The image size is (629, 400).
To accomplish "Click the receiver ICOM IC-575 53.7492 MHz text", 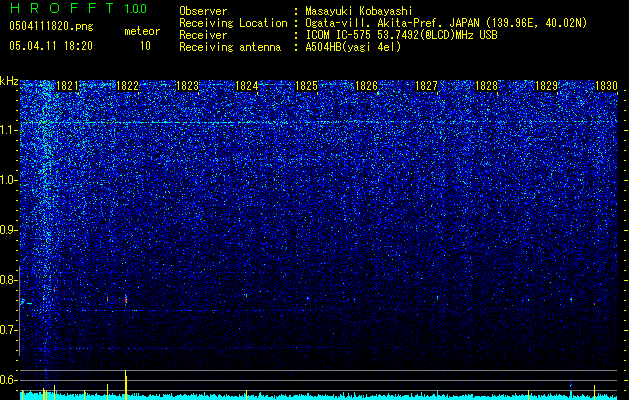I will tap(401, 35).
